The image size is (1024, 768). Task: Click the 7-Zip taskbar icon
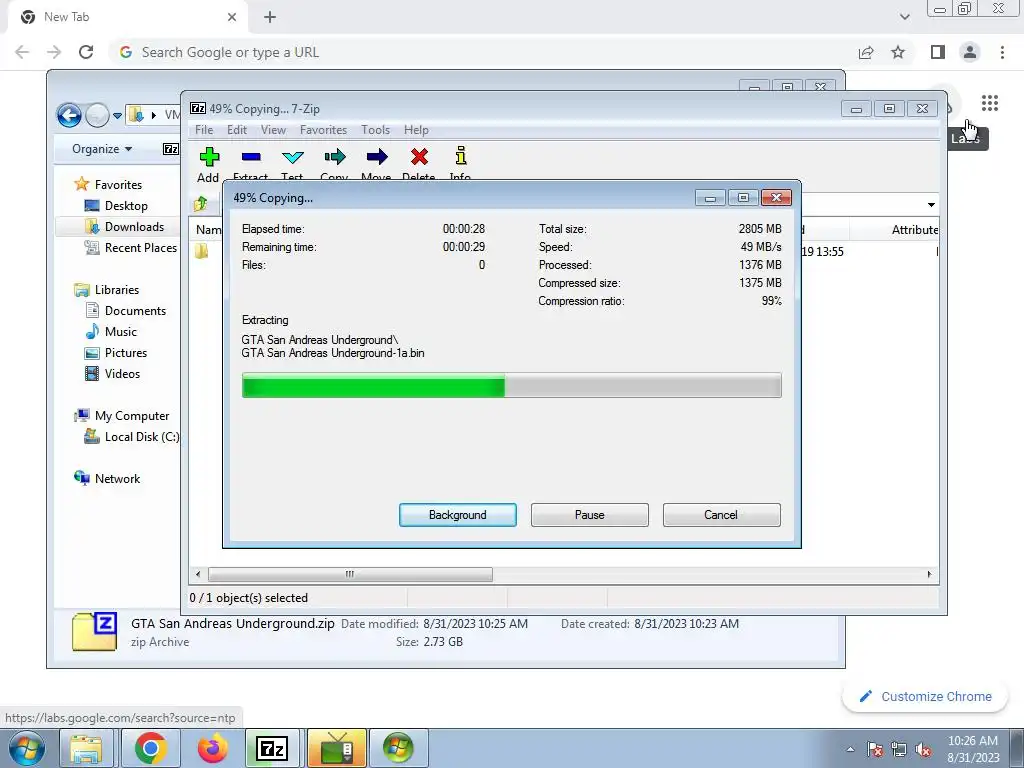coord(272,748)
